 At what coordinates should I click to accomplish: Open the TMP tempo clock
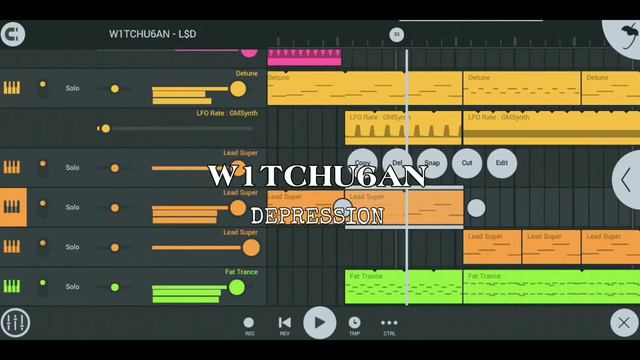click(354, 326)
